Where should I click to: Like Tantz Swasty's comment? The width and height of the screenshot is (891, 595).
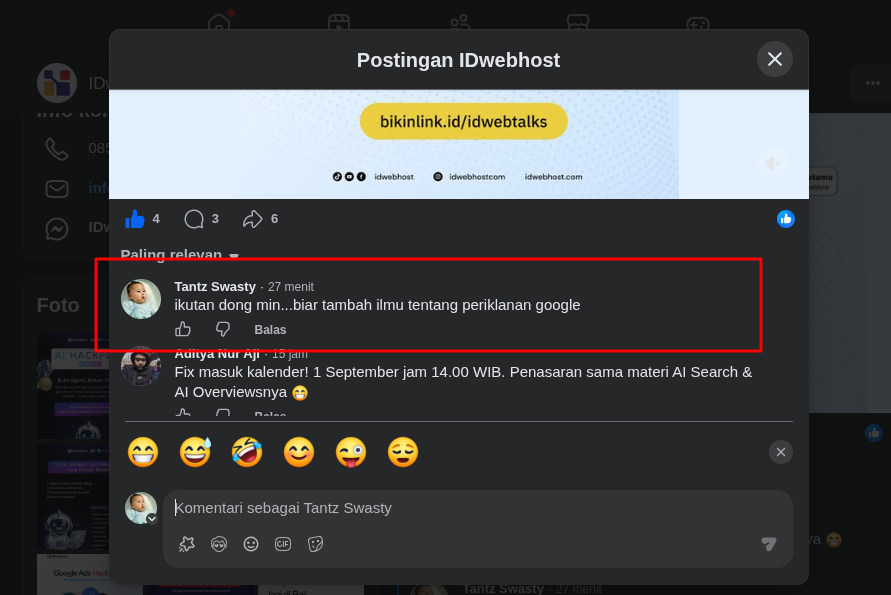tap(183, 329)
